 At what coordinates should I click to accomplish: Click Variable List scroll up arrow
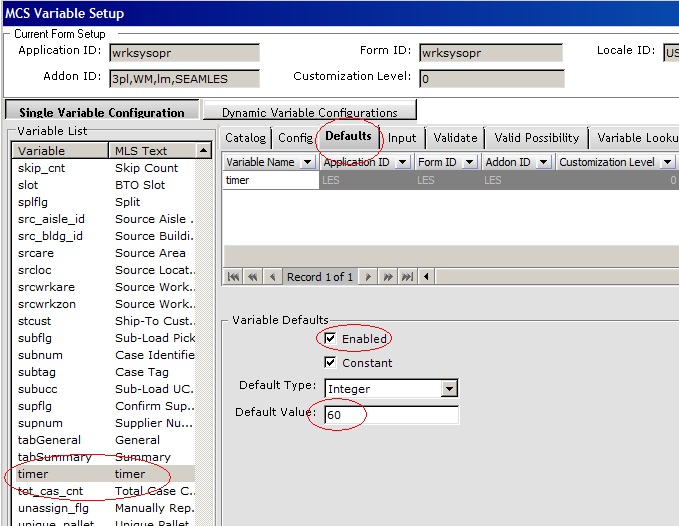(x=203, y=151)
